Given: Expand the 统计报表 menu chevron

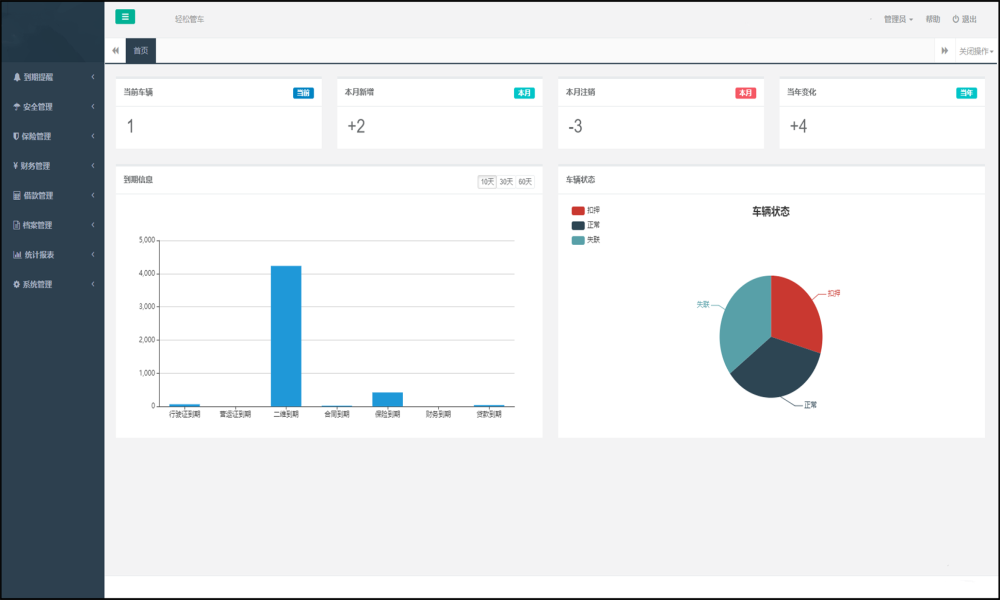Looking at the screenshot, I should pyautogui.click(x=92, y=254).
